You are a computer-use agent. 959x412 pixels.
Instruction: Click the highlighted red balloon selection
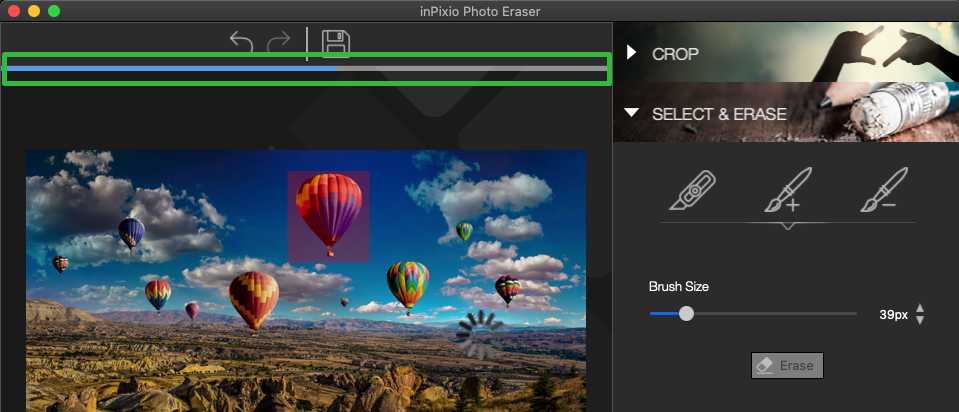pos(328,217)
